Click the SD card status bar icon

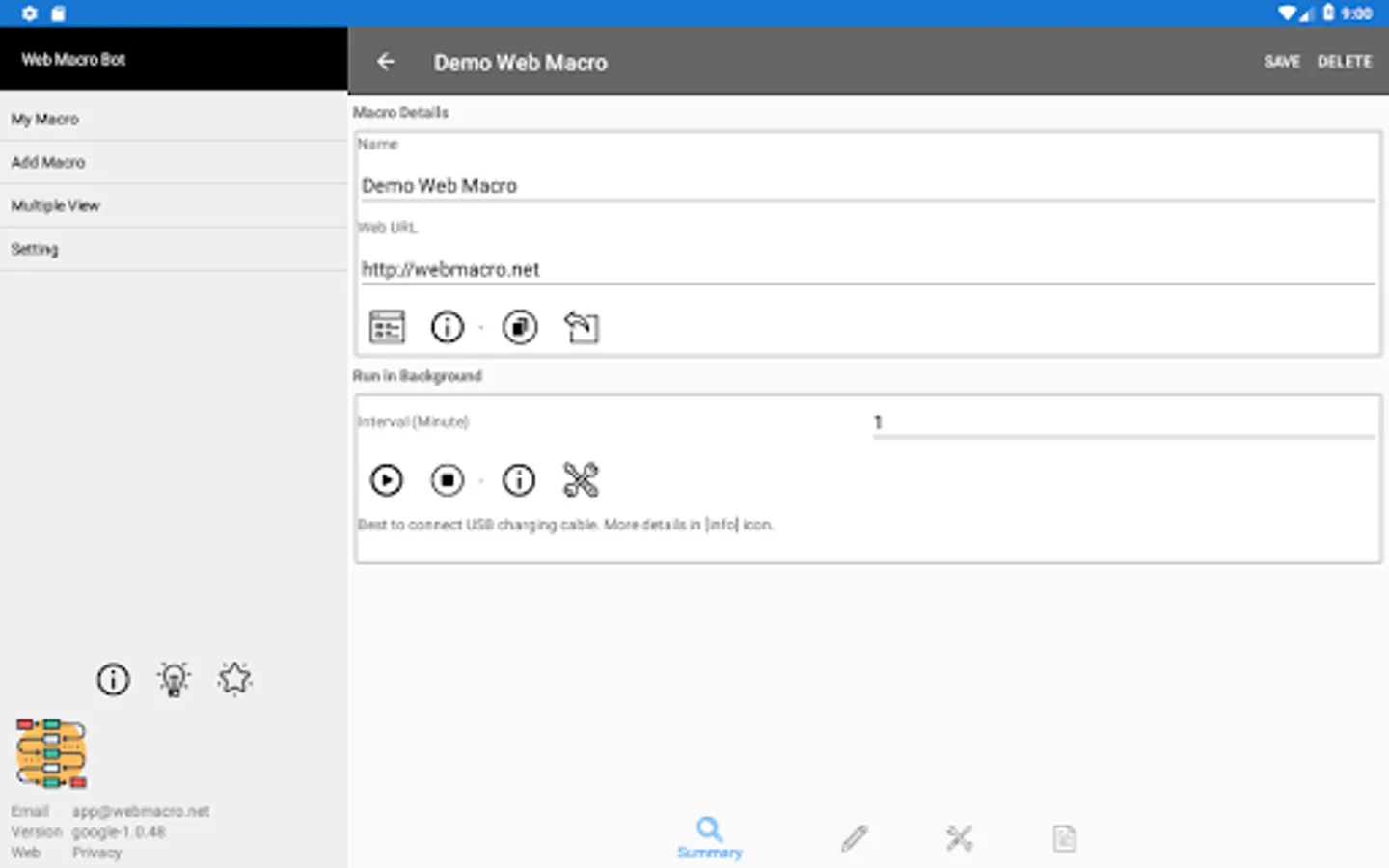(58, 14)
